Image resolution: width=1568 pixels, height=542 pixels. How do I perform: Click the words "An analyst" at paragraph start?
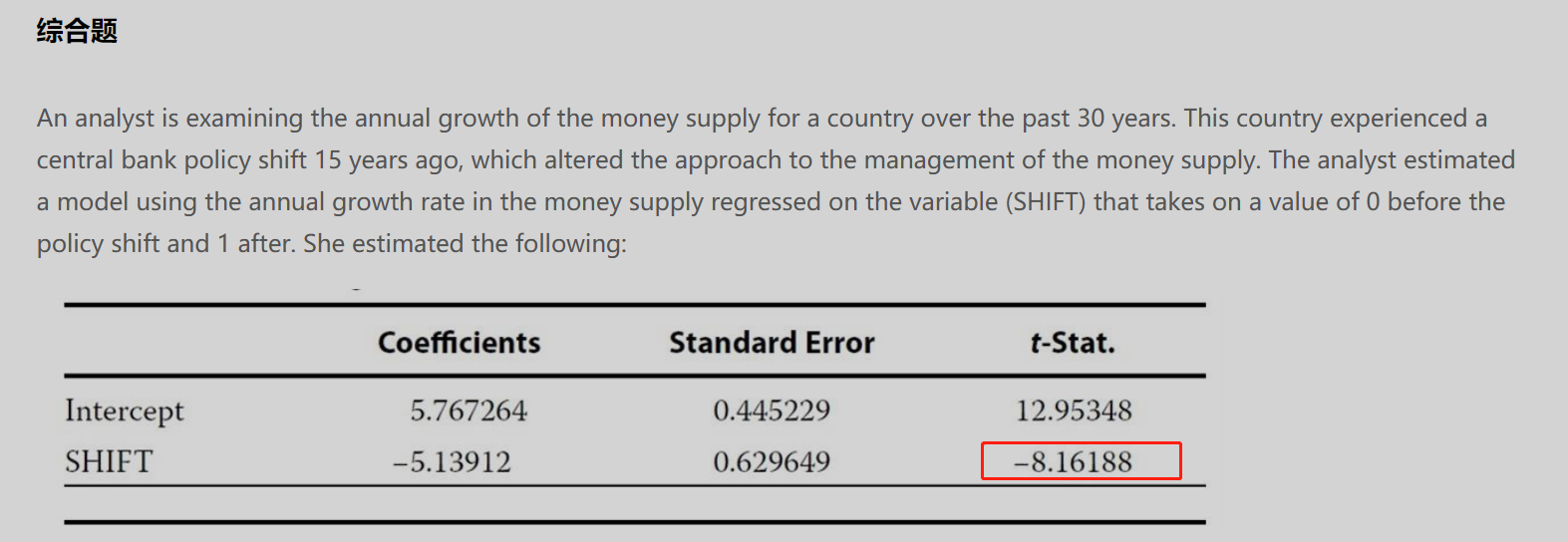click(96, 119)
